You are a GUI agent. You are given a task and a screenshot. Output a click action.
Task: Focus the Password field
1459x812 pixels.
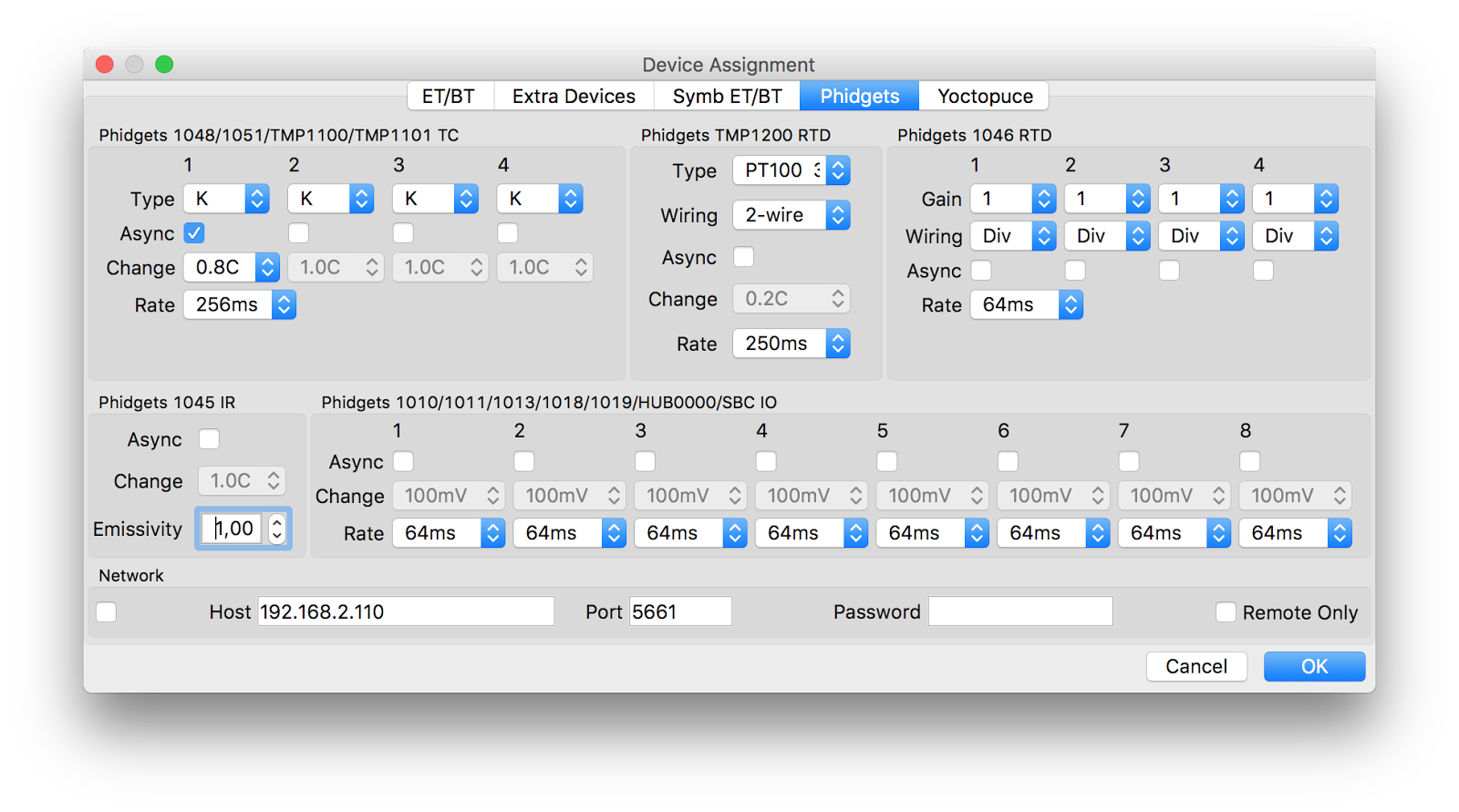pos(1020,612)
